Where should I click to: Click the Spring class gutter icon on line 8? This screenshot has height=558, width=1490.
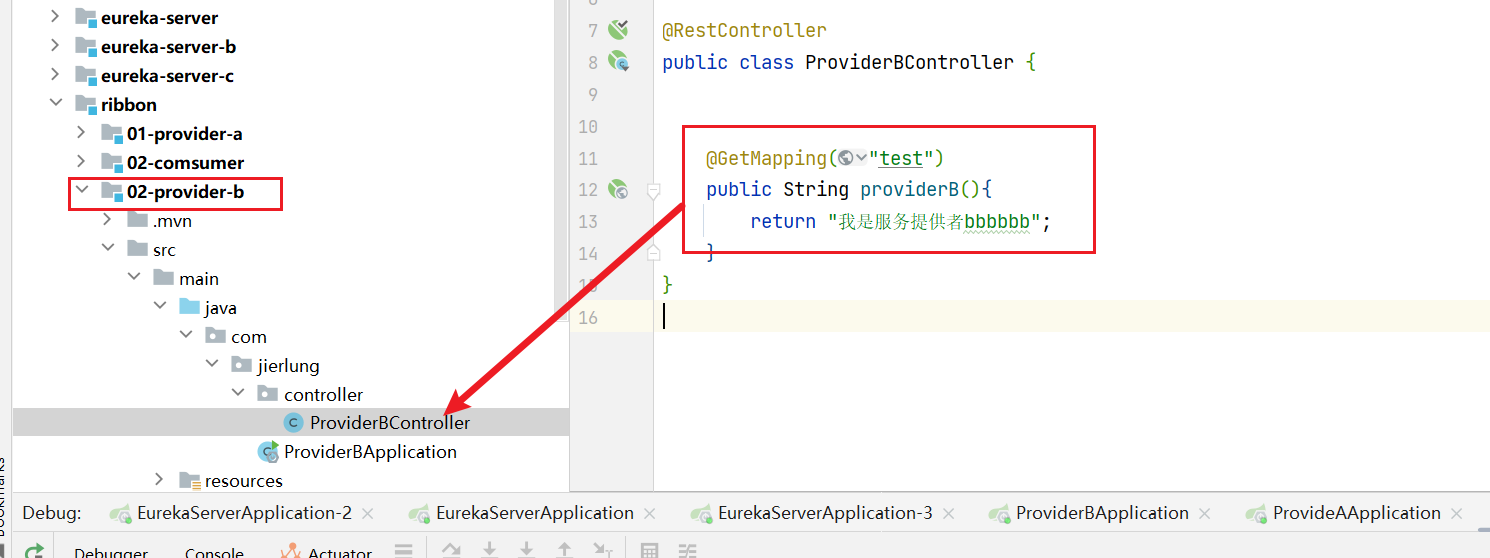pos(620,61)
